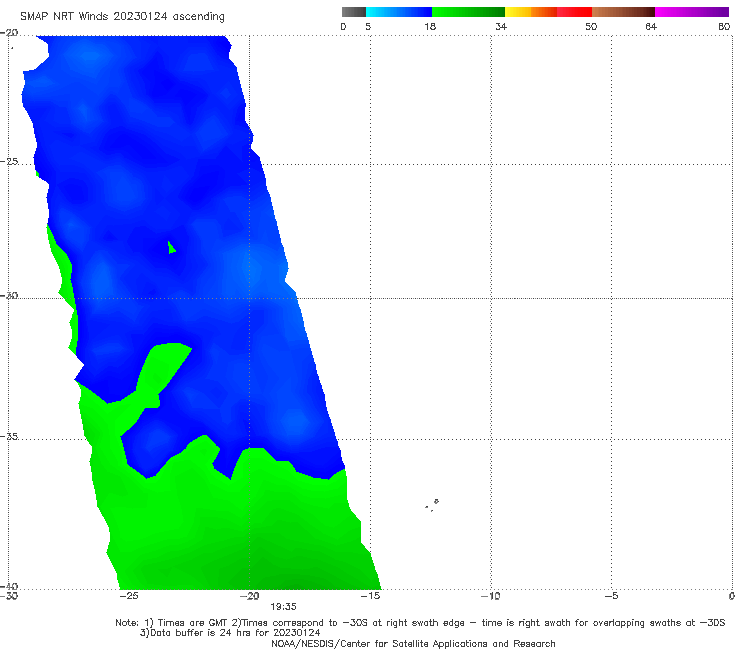Image resolution: width=740 pixels, height=650 pixels.
Task: Select the note '3)Data buffer is 24 hrs'
Action: click(x=230, y=633)
